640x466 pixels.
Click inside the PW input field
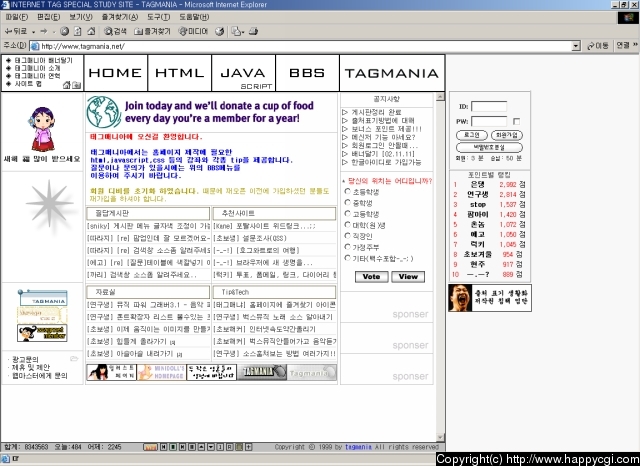point(489,121)
